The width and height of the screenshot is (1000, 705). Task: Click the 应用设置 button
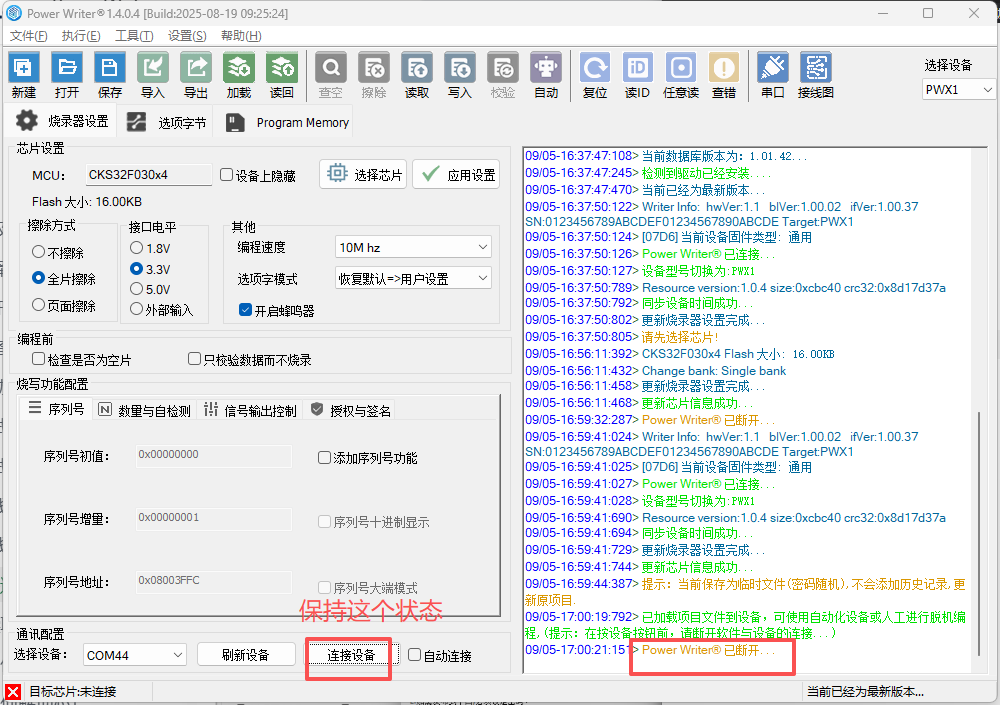coord(456,175)
